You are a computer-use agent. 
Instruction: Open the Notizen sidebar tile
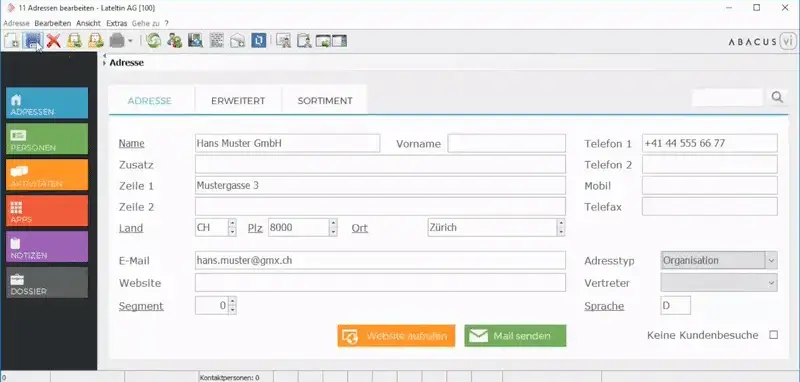click(x=47, y=247)
